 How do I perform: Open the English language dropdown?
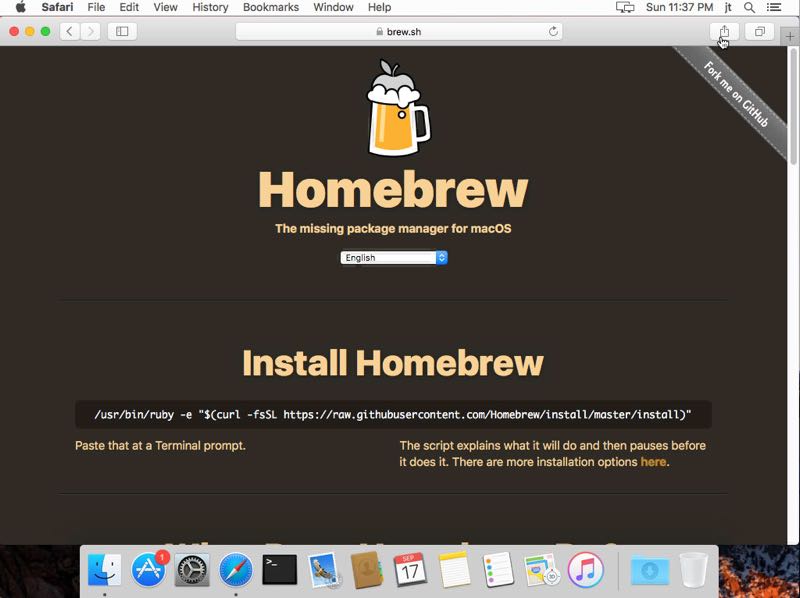[394, 258]
